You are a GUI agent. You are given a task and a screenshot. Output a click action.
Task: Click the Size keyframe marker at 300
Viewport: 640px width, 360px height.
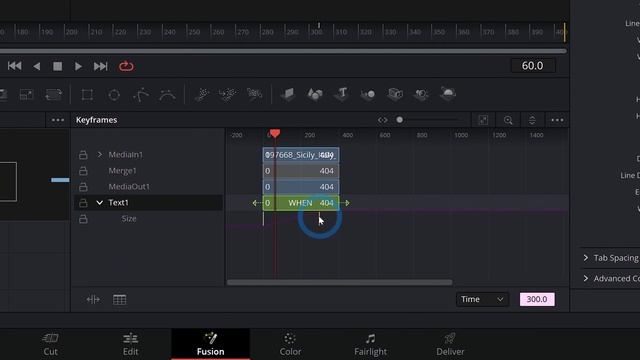tap(319, 218)
